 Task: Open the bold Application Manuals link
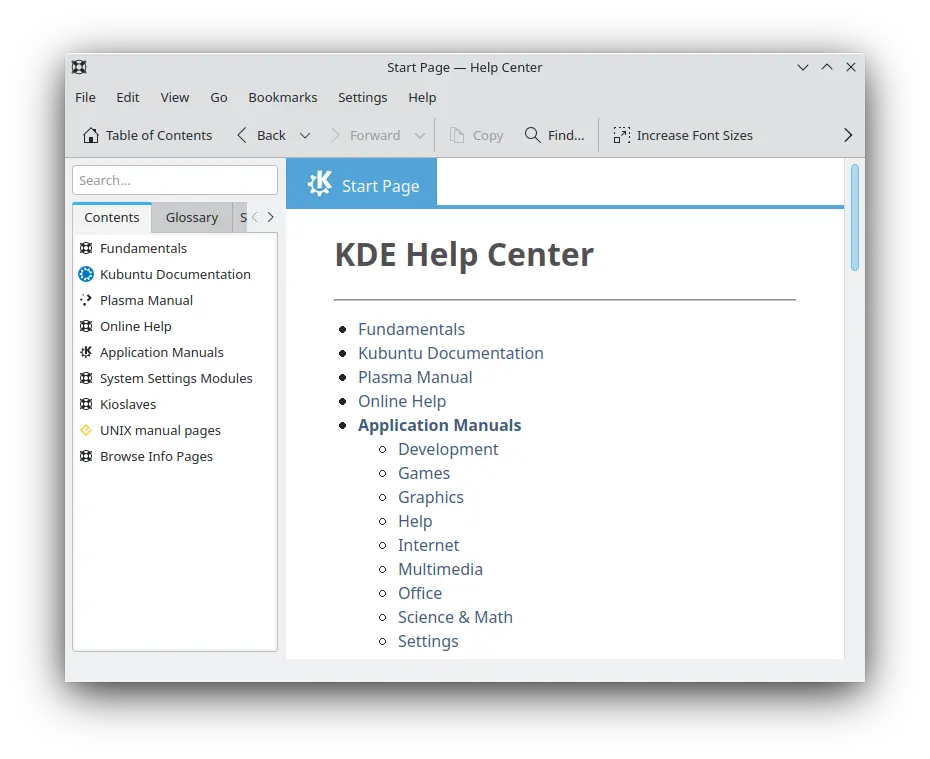click(439, 425)
